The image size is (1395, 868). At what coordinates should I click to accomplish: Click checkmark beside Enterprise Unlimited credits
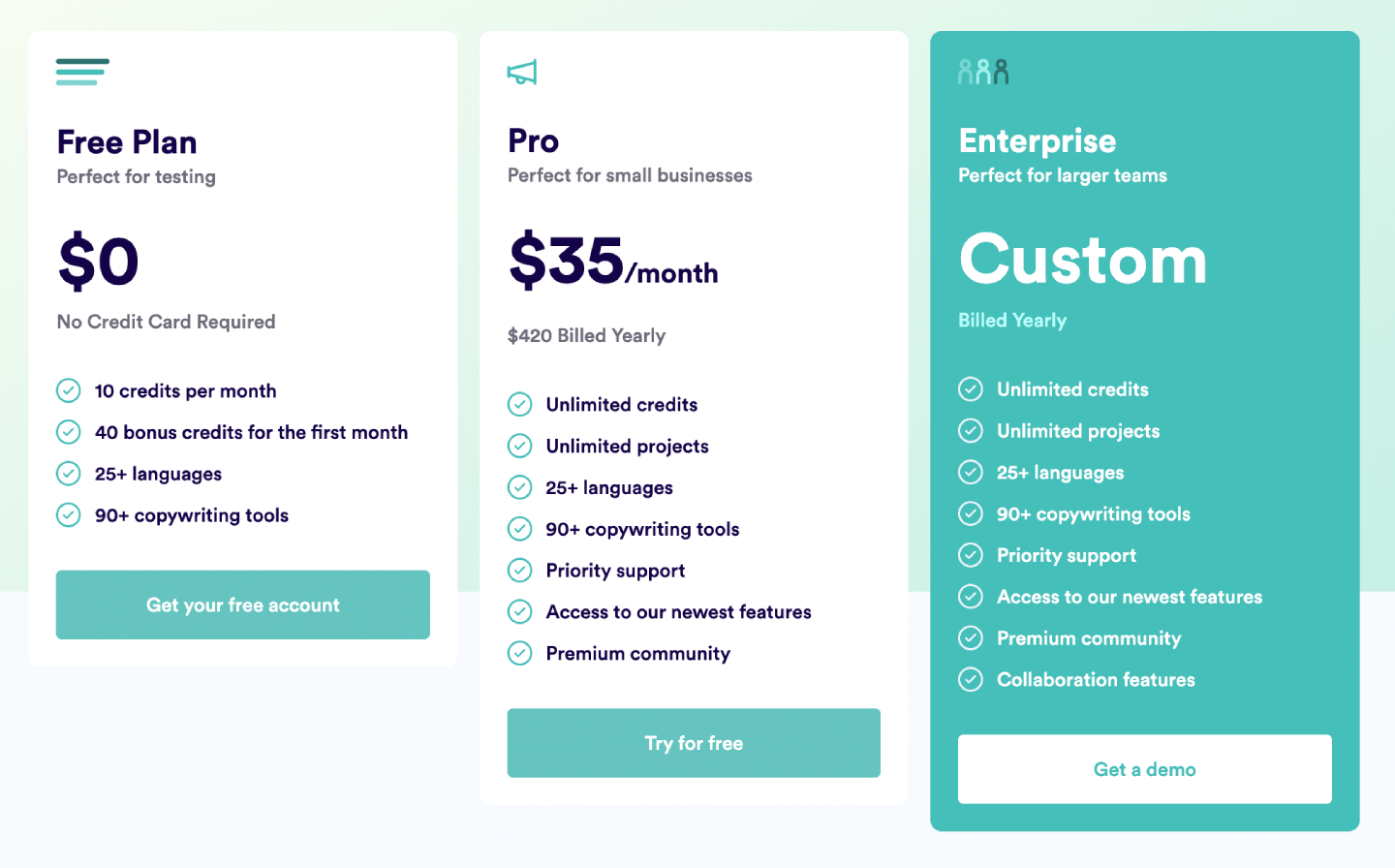pos(971,389)
